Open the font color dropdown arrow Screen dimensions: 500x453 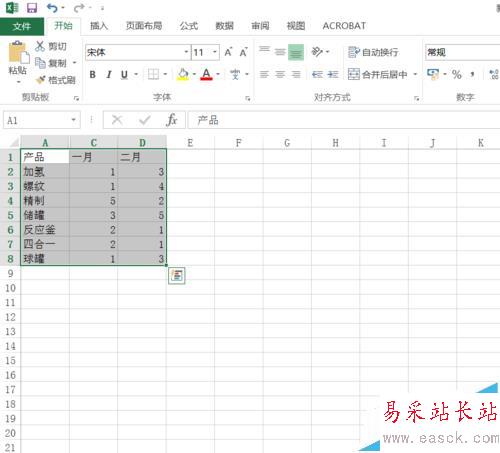point(218,74)
